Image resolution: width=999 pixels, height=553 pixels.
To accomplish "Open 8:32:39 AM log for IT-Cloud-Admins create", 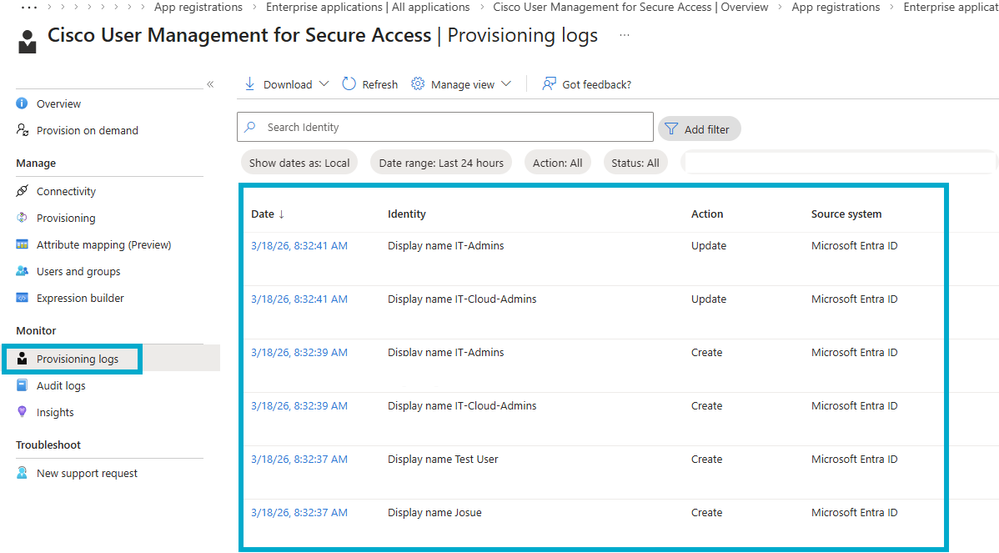I will pos(299,406).
